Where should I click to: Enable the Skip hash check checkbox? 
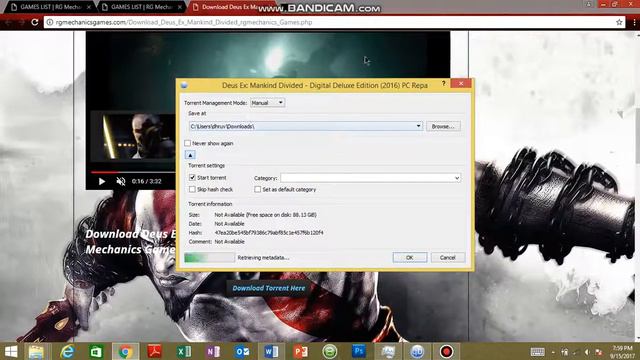pyautogui.click(x=192, y=189)
